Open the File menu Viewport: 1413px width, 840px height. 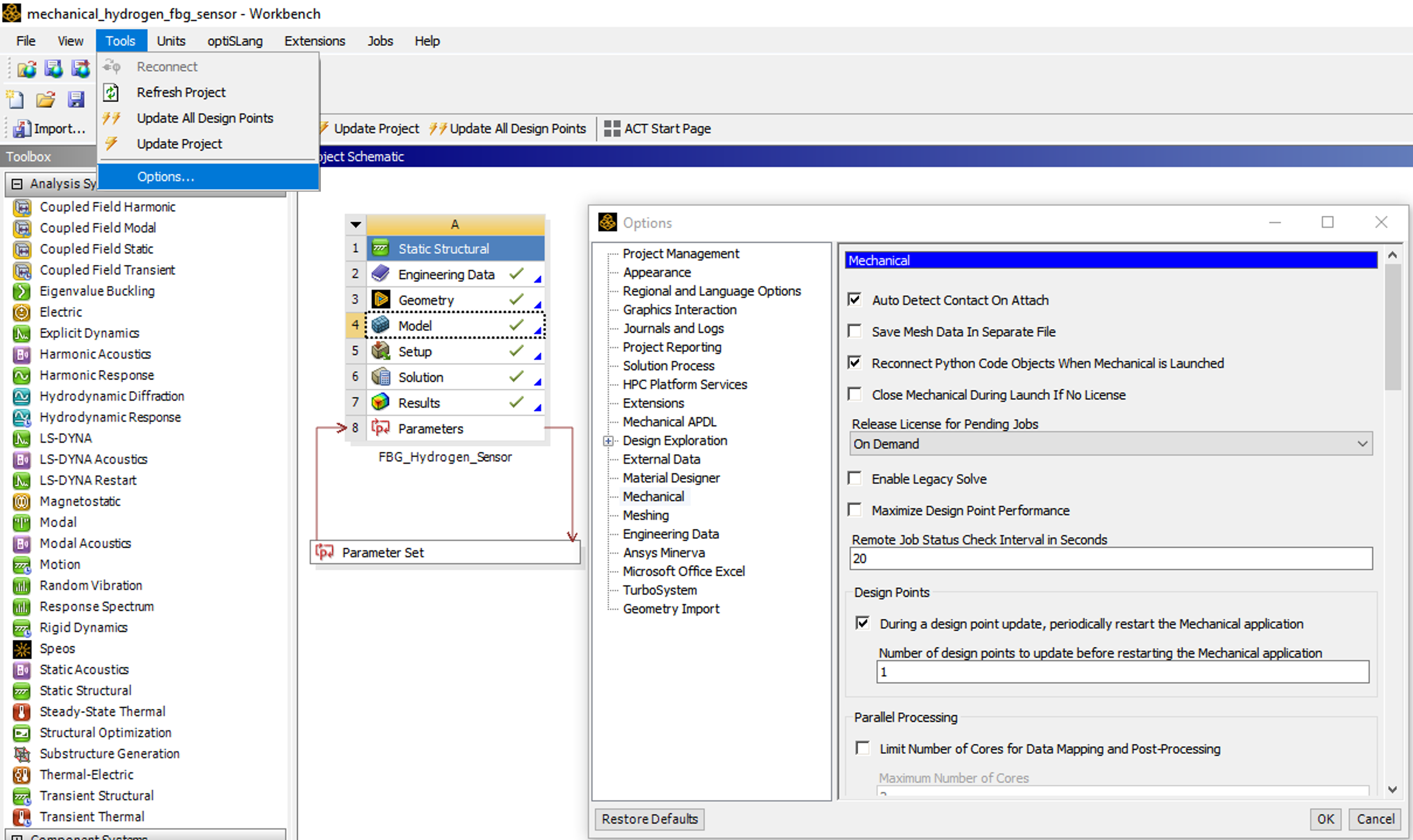(x=26, y=41)
